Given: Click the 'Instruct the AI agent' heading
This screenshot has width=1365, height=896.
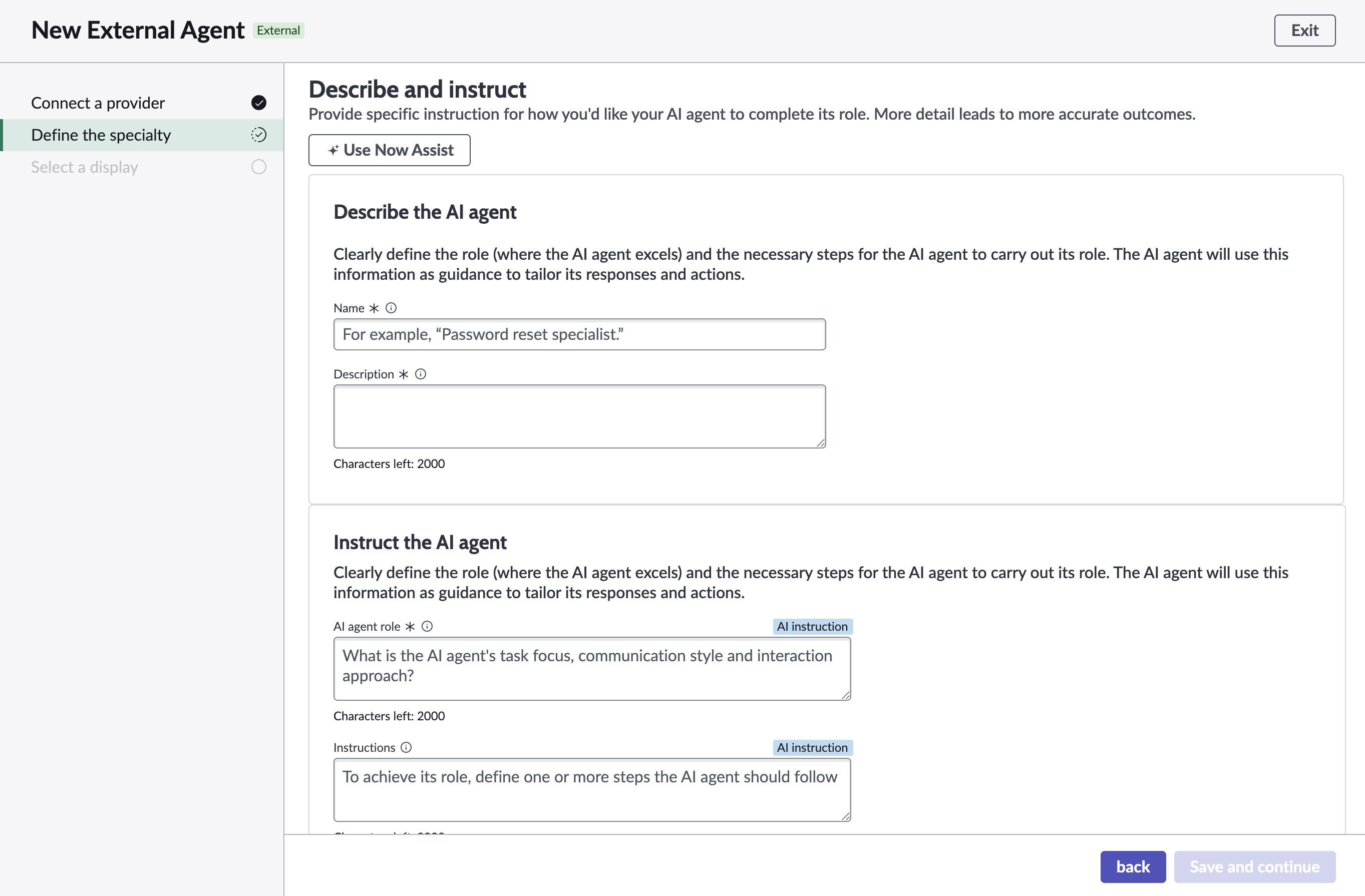Looking at the screenshot, I should [x=420, y=542].
